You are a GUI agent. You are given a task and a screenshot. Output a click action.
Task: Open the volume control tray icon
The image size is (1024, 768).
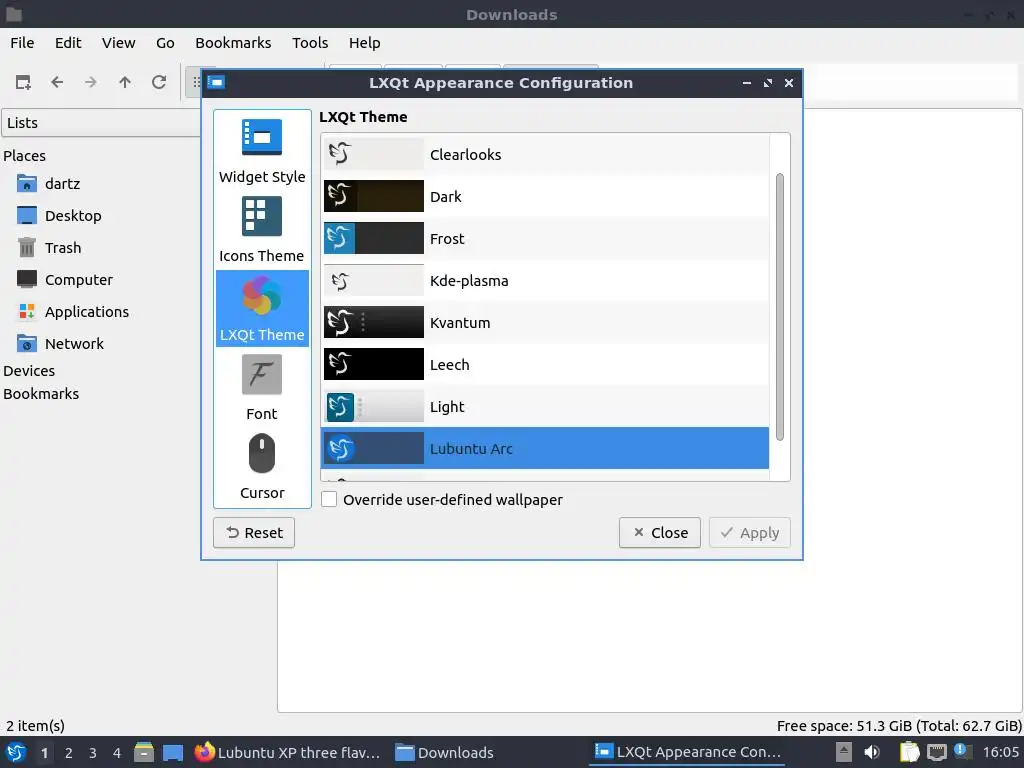(872, 752)
